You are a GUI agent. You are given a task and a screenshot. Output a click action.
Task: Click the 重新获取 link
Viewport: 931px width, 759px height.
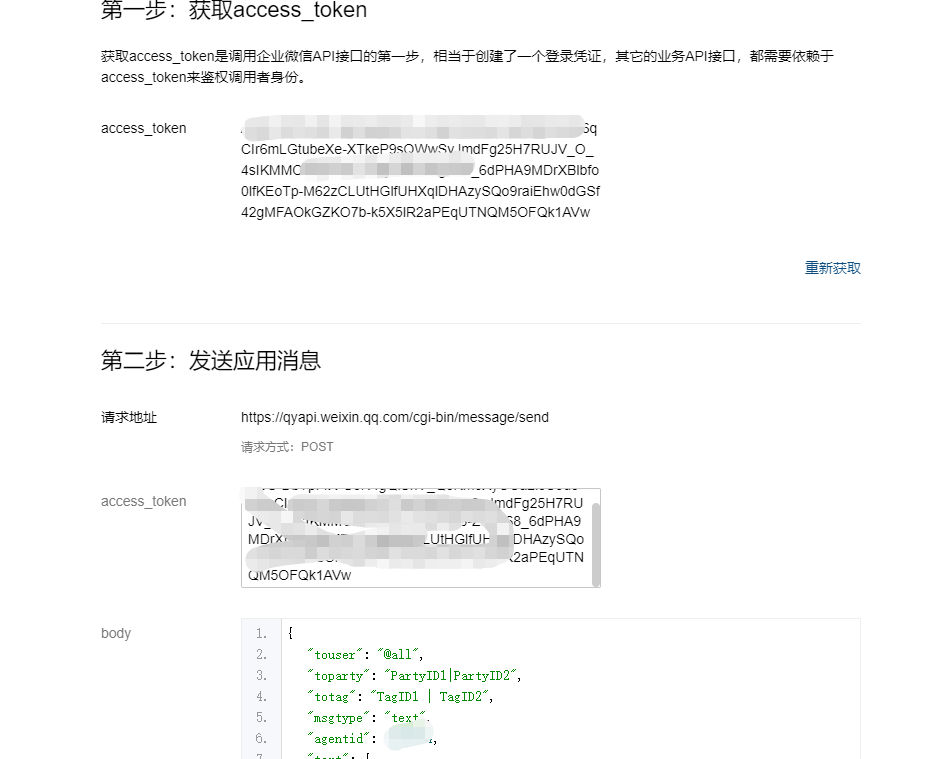click(832, 268)
